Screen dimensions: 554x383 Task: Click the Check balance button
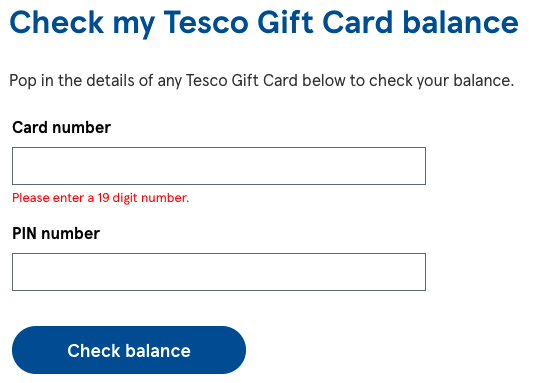point(129,350)
